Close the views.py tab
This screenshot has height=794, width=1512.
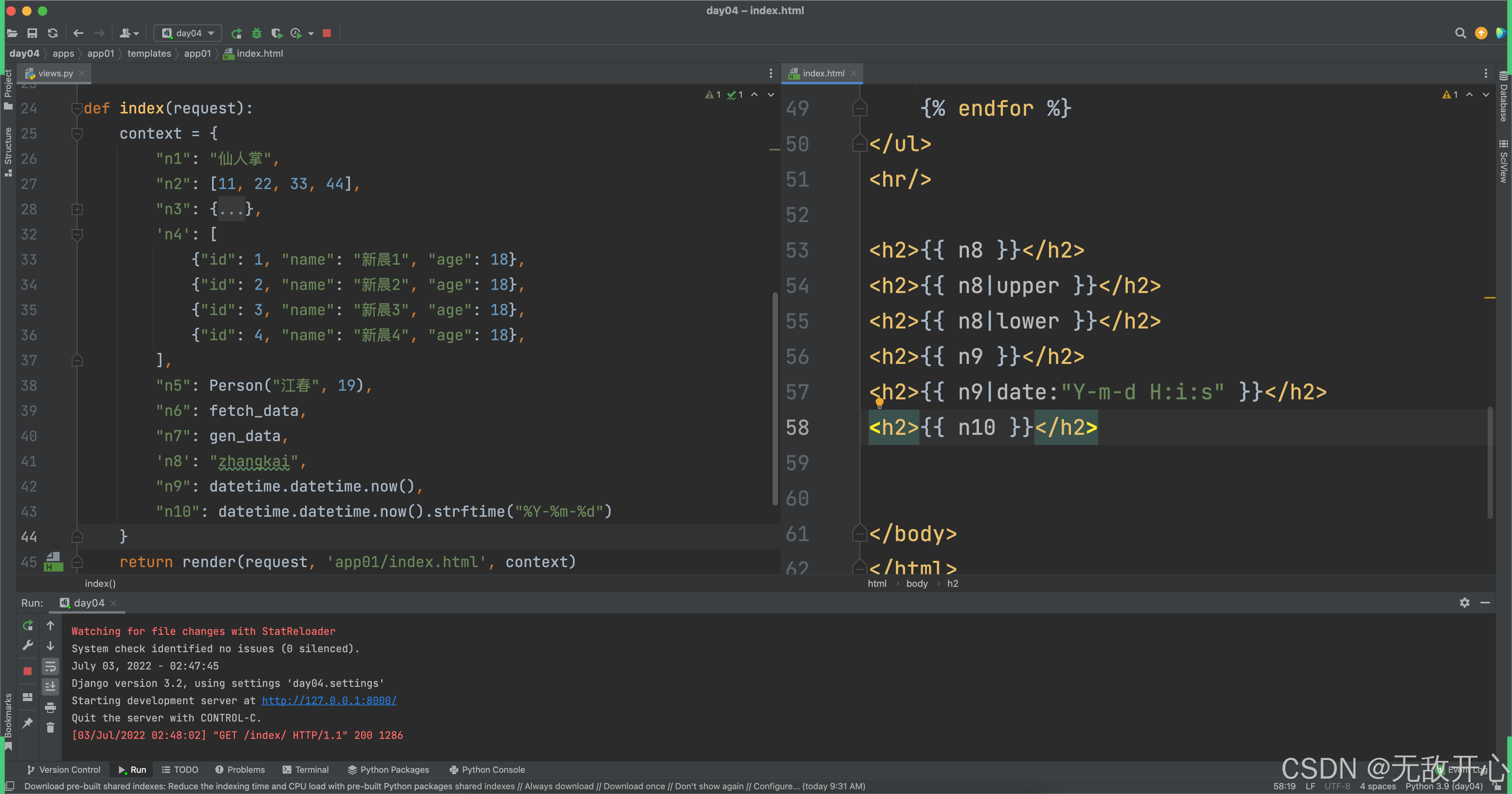82,73
